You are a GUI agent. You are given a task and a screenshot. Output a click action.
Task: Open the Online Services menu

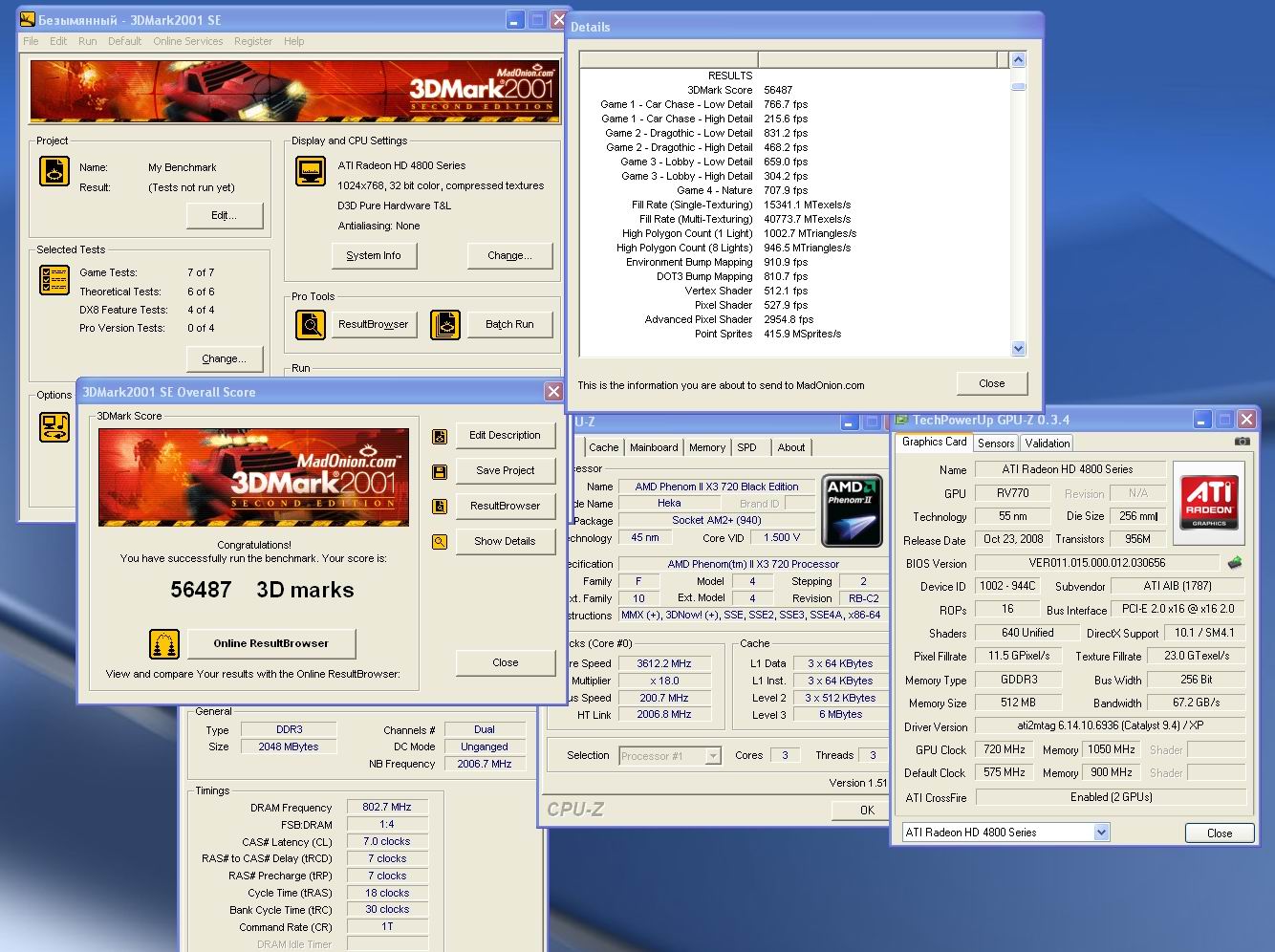187,41
